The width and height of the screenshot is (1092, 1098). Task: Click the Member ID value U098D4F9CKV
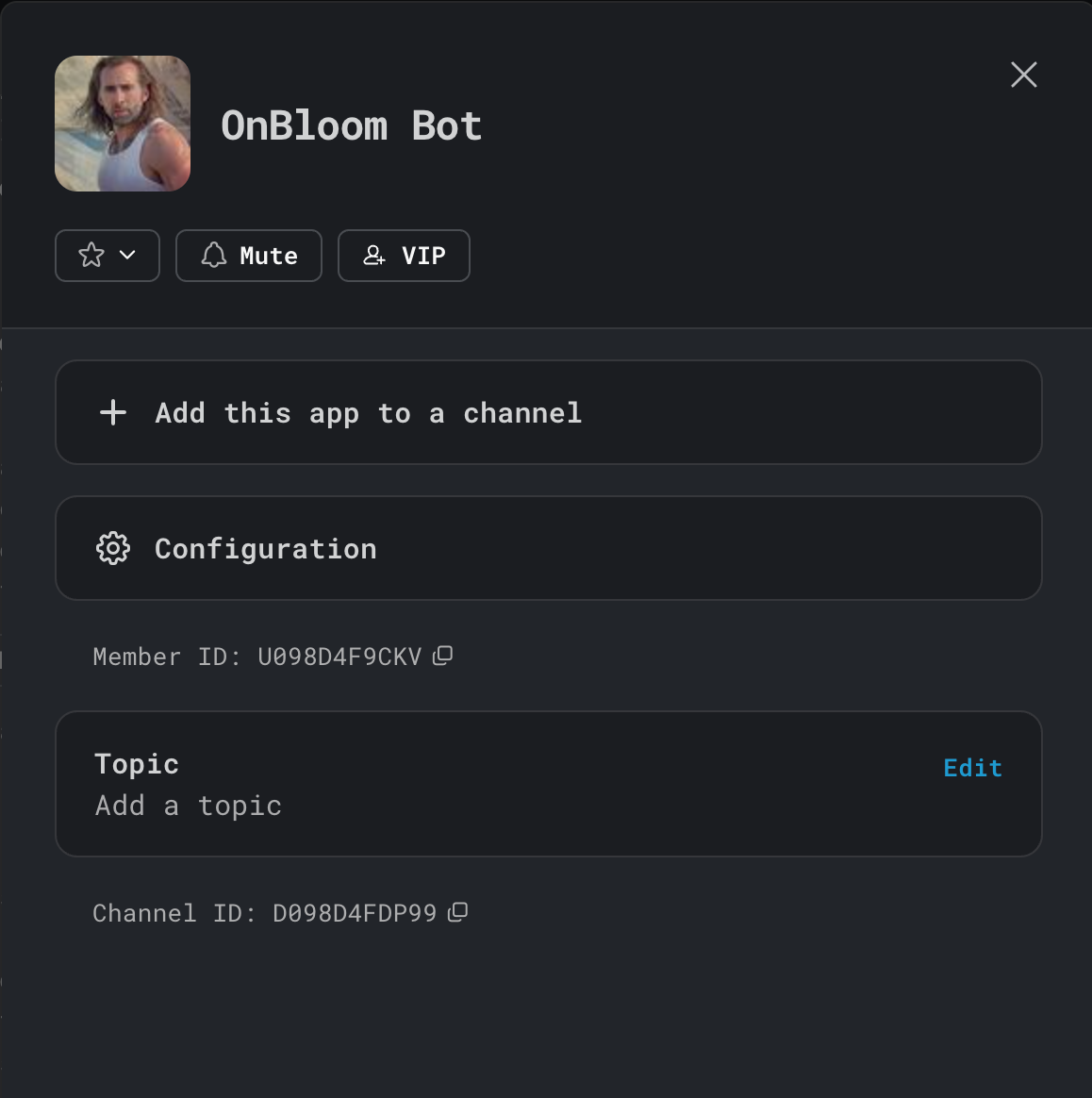pyautogui.click(x=339, y=657)
